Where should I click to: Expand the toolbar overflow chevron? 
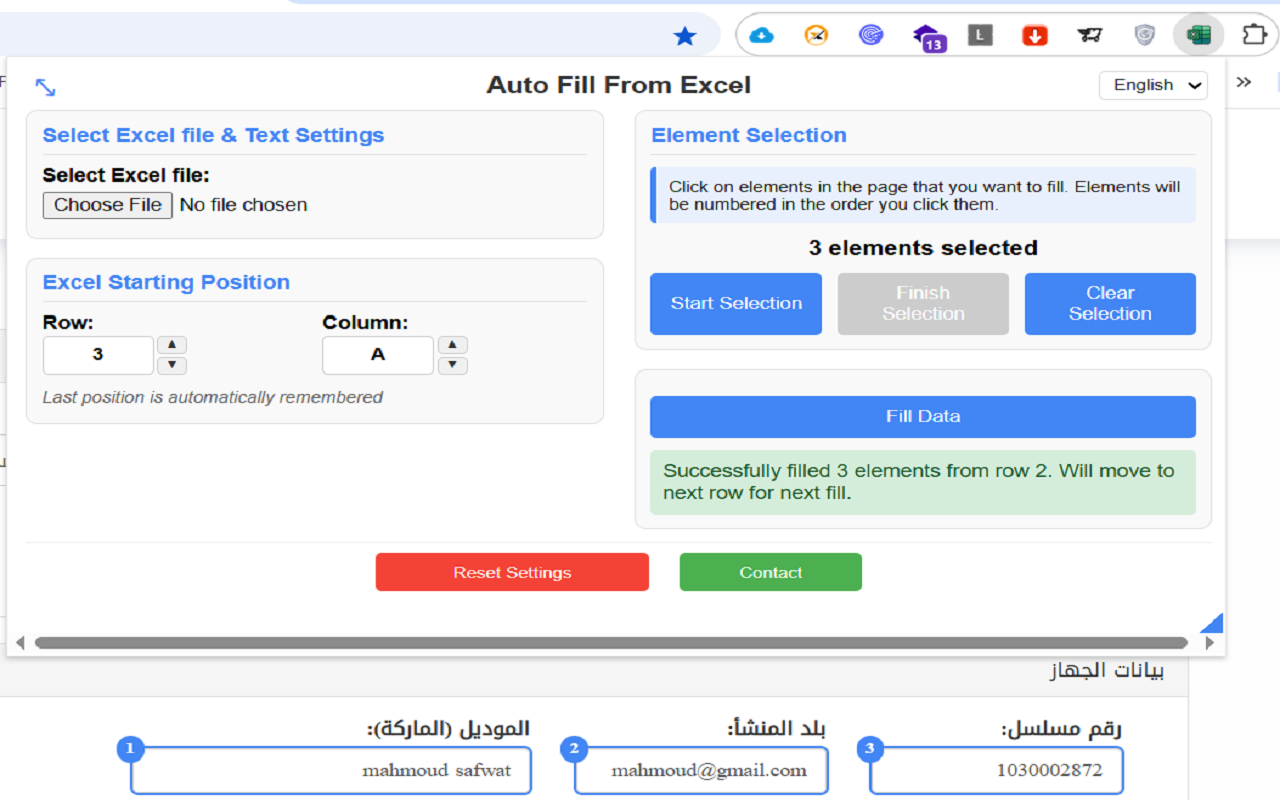click(1243, 84)
